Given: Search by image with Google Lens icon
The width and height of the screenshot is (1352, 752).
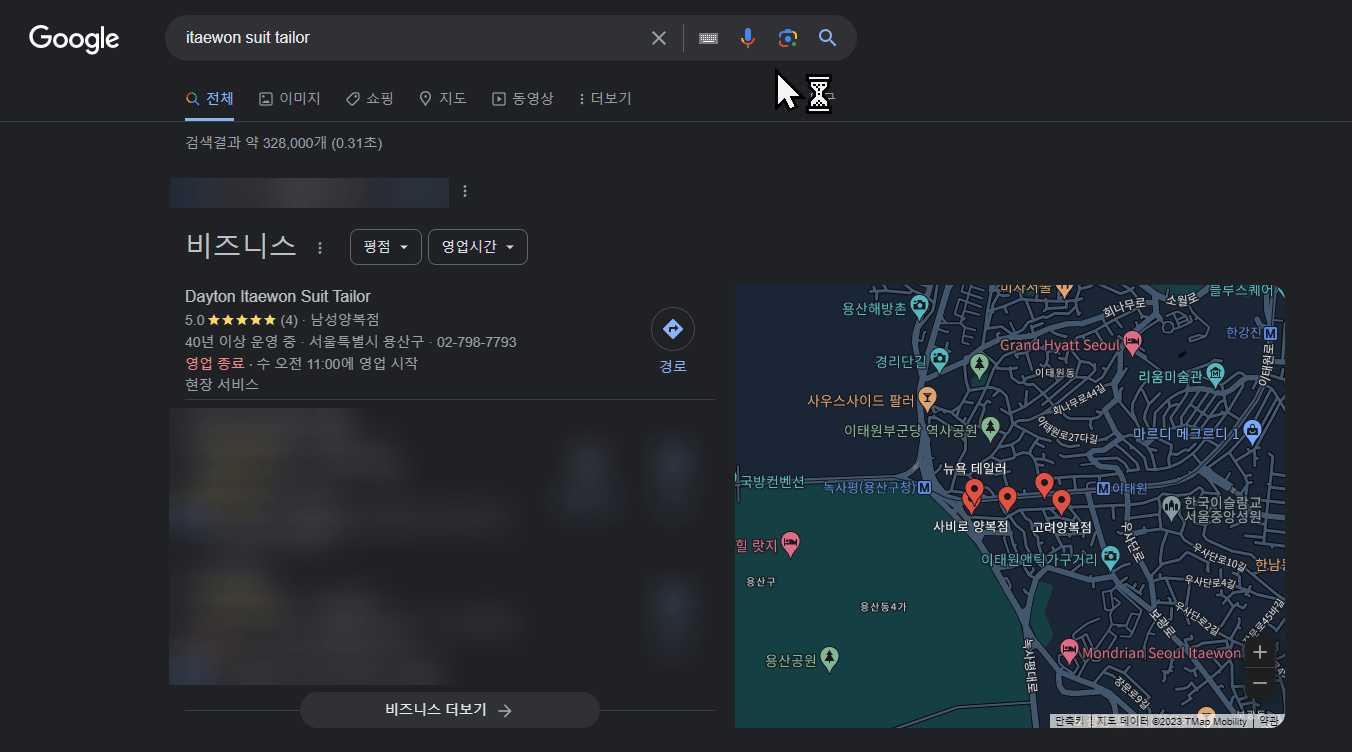Looking at the screenshot, I should tap(788, 38).
